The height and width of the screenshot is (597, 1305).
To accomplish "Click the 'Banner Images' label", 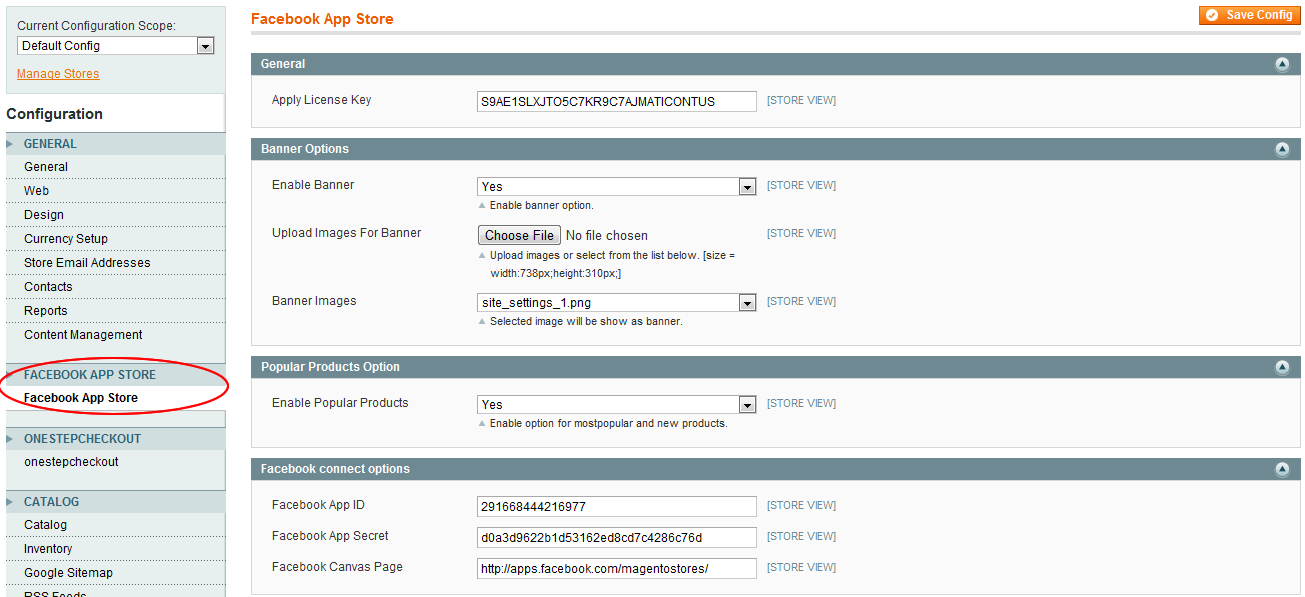I will click(314, 301).
